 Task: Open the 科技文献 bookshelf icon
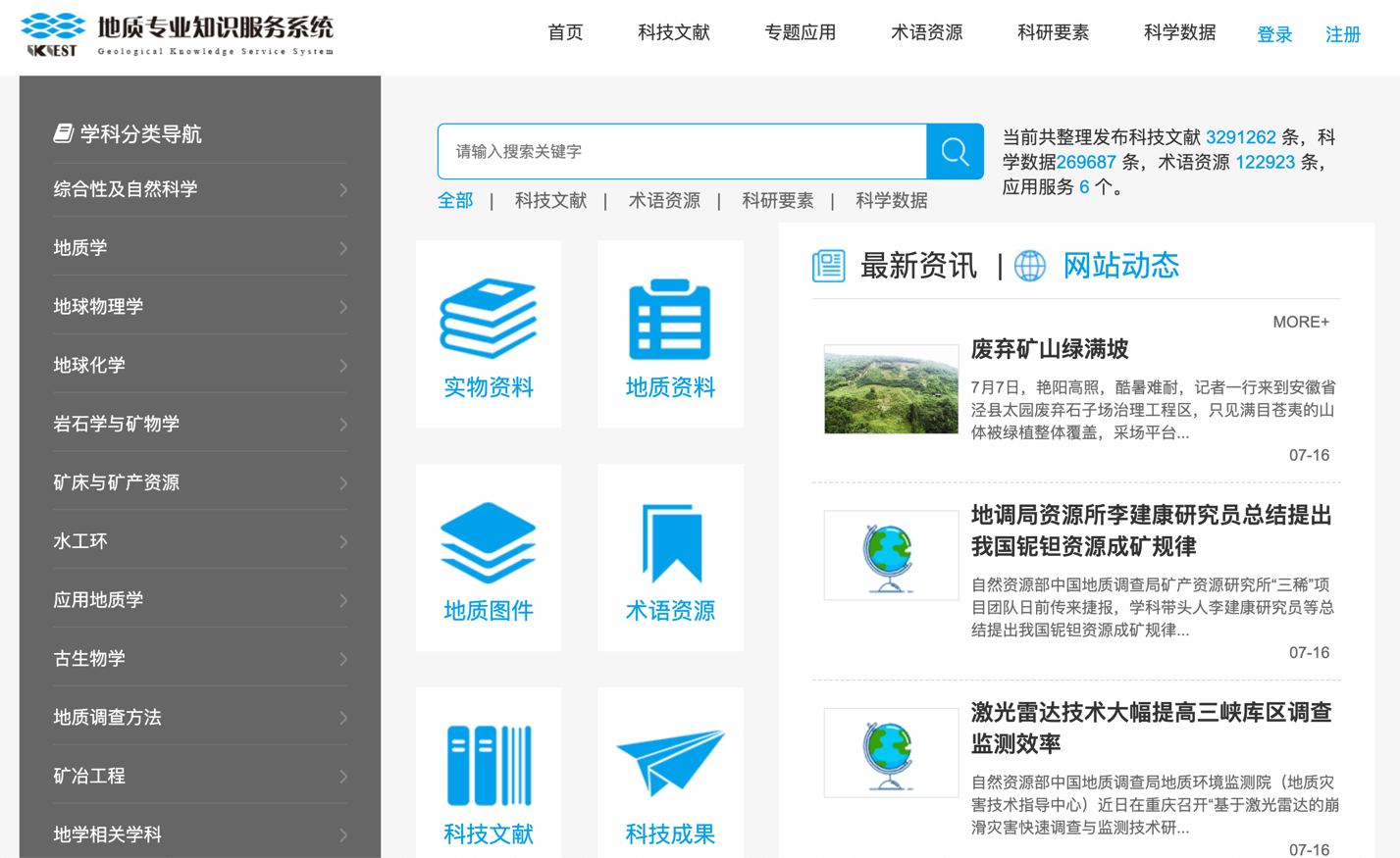[488, 765]
